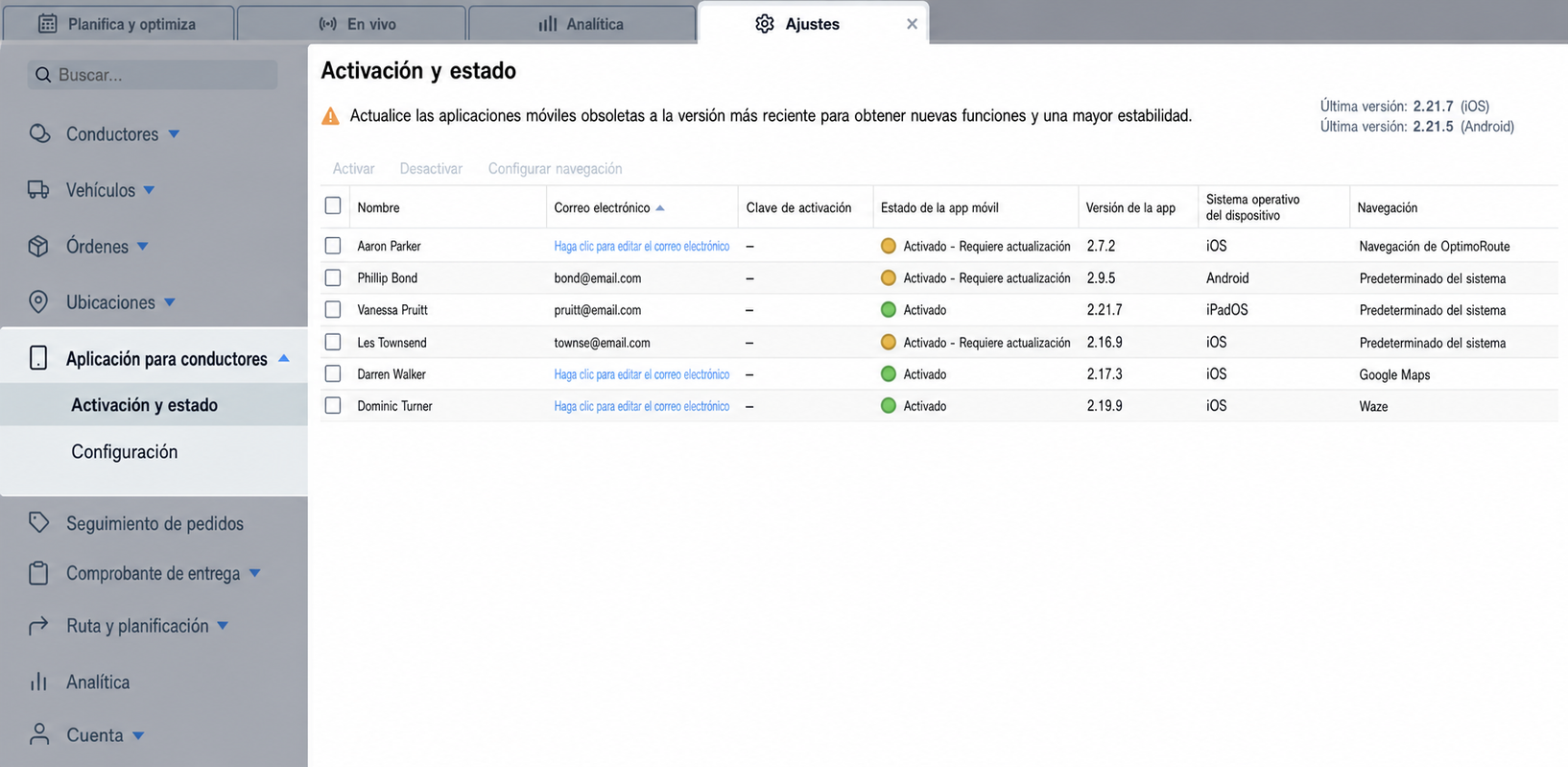Viewport: 1568px width, 767px height.
Task: Check the box for Phillip Bond
Action: tap(333, 277)
